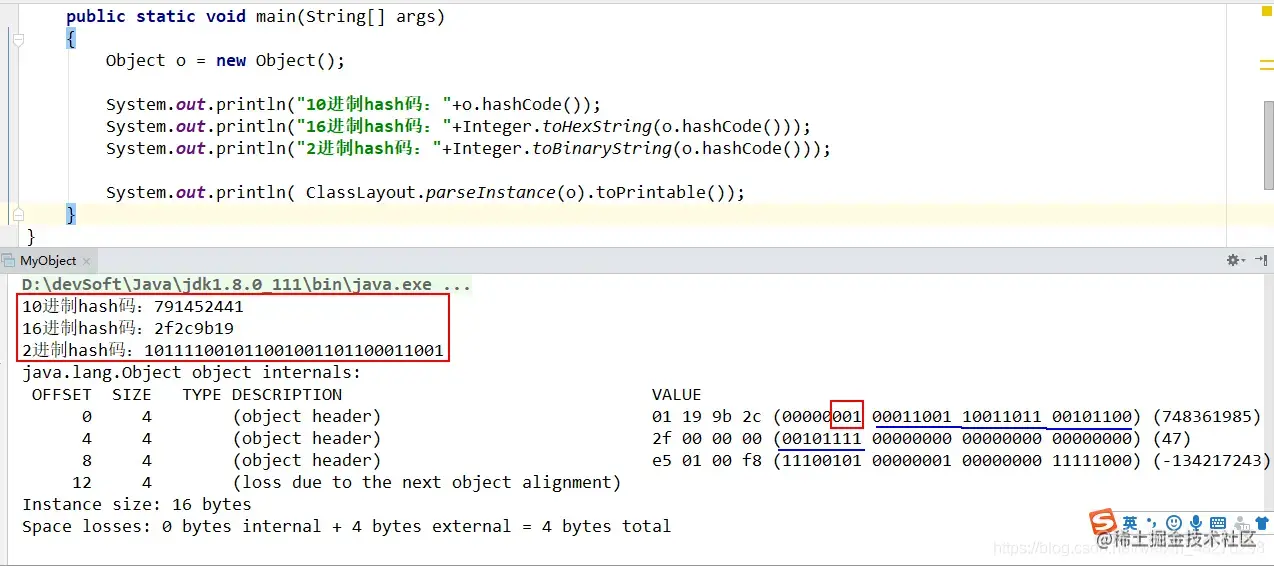Screen dimensions: 1274x566
Task: Click the first println hashCode code line
Action: pyautogui.click(x=353, y=105)
